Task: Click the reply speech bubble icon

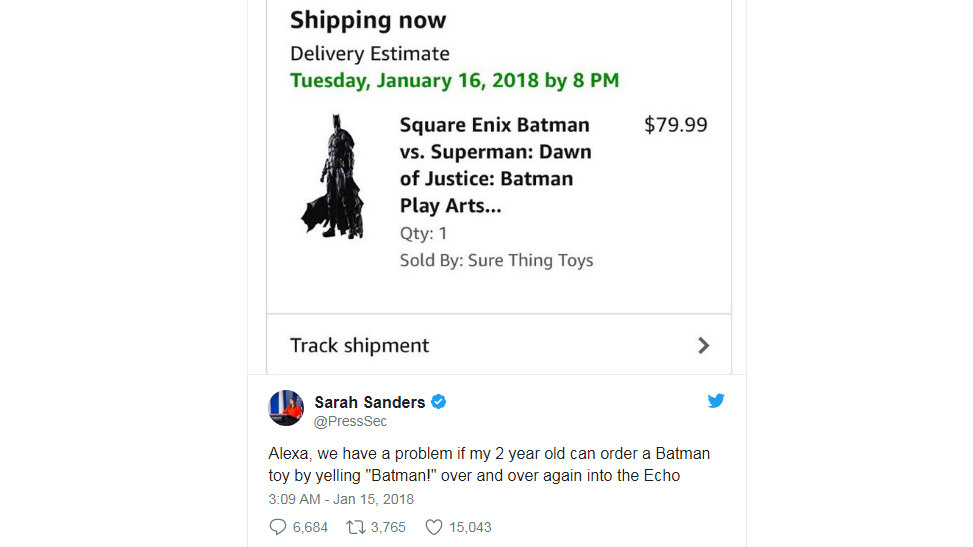Action: 278,527
